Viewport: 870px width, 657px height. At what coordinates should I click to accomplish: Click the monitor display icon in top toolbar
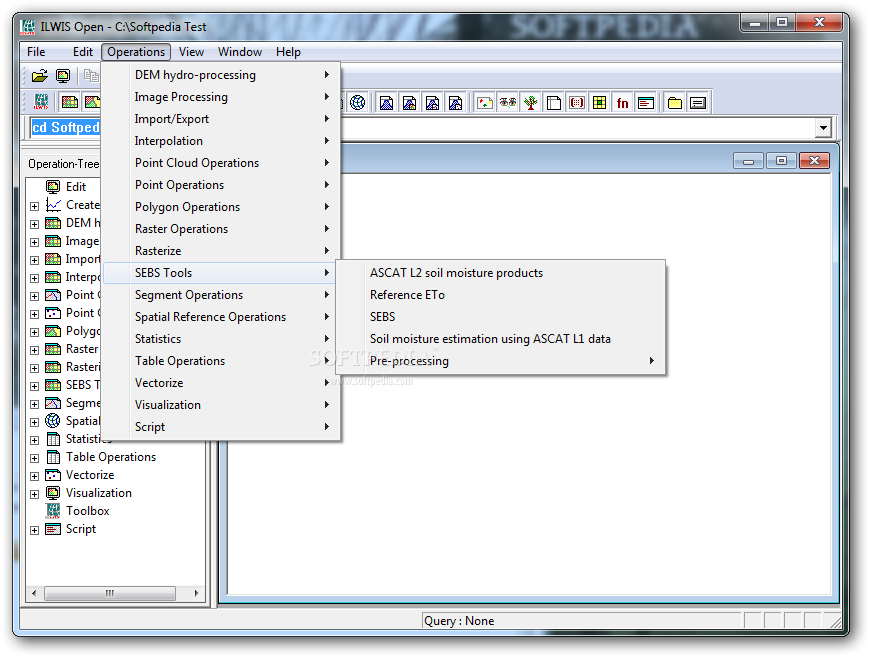(x=63, y=75)
